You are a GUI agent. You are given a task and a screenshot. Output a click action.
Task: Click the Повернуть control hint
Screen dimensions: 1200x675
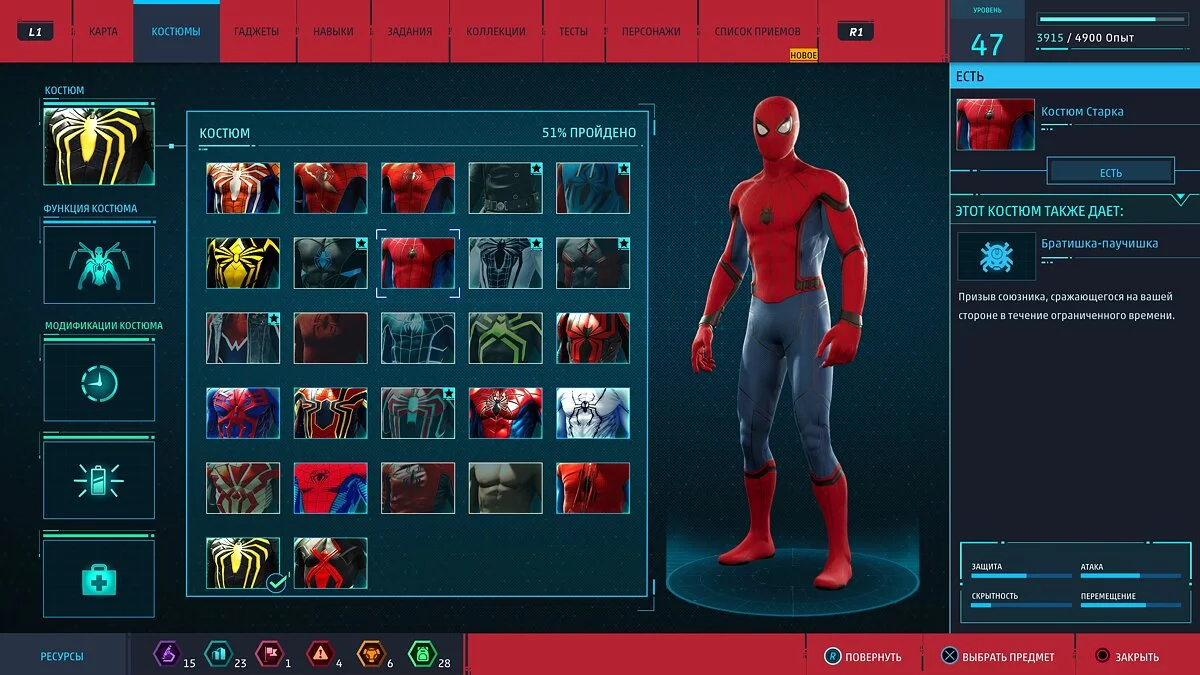point(862,656)
